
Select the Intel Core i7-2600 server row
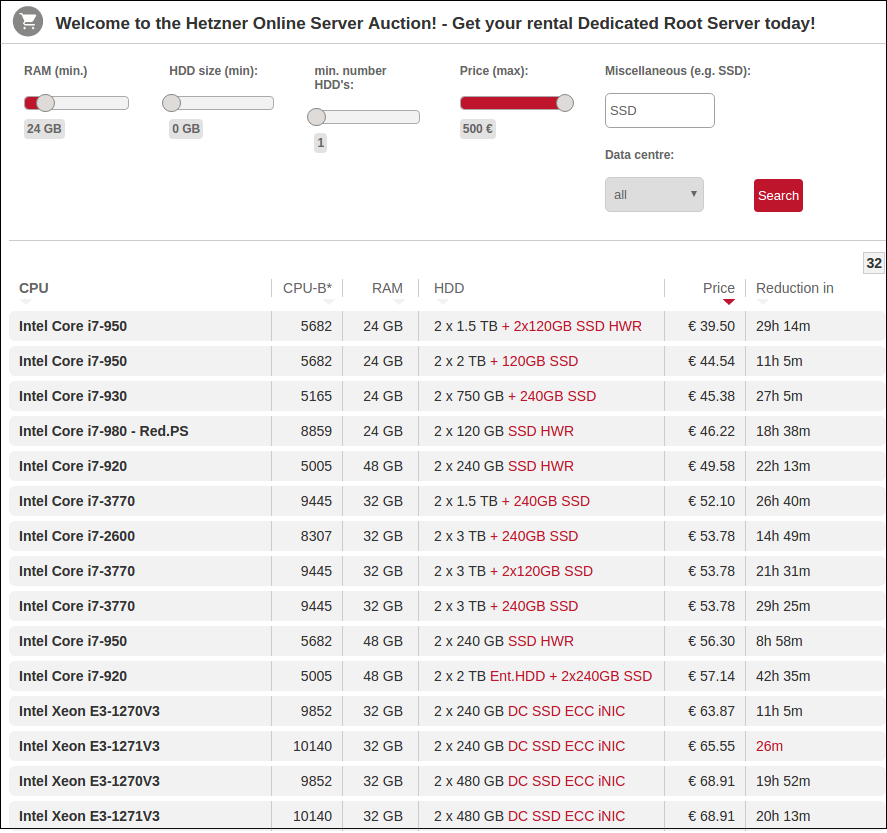(447, 537)
